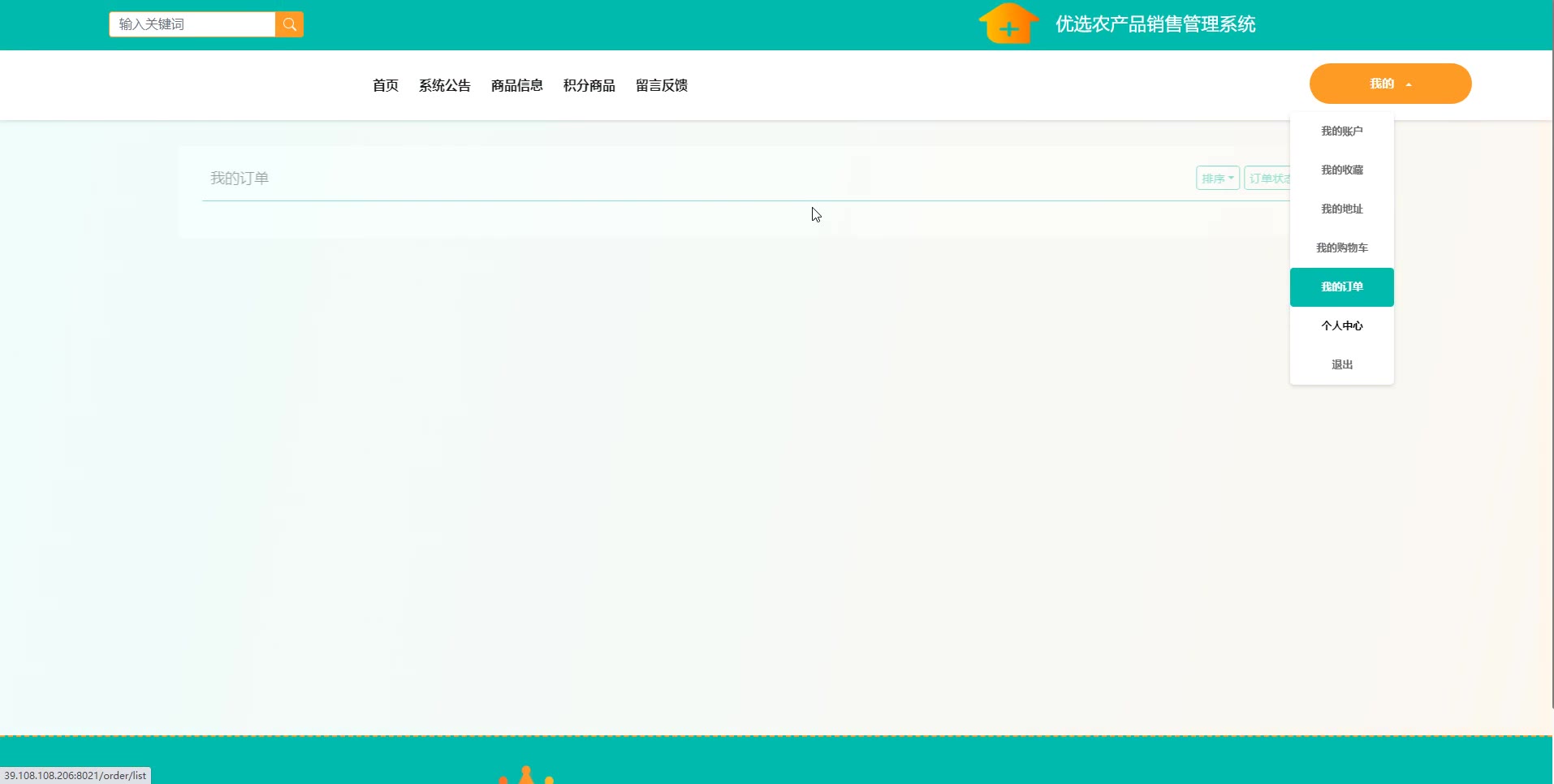Open 我的收藏 in the dropdown menu

click(x=1341, y=170)
